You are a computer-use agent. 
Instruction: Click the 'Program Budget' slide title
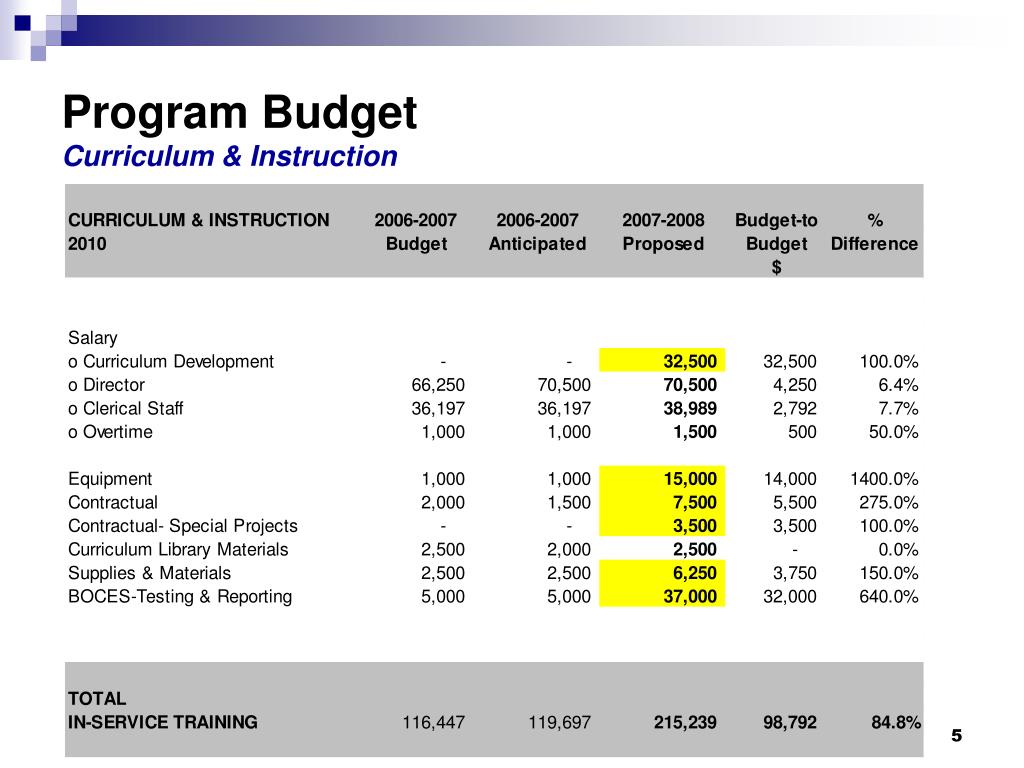point(240,114)
